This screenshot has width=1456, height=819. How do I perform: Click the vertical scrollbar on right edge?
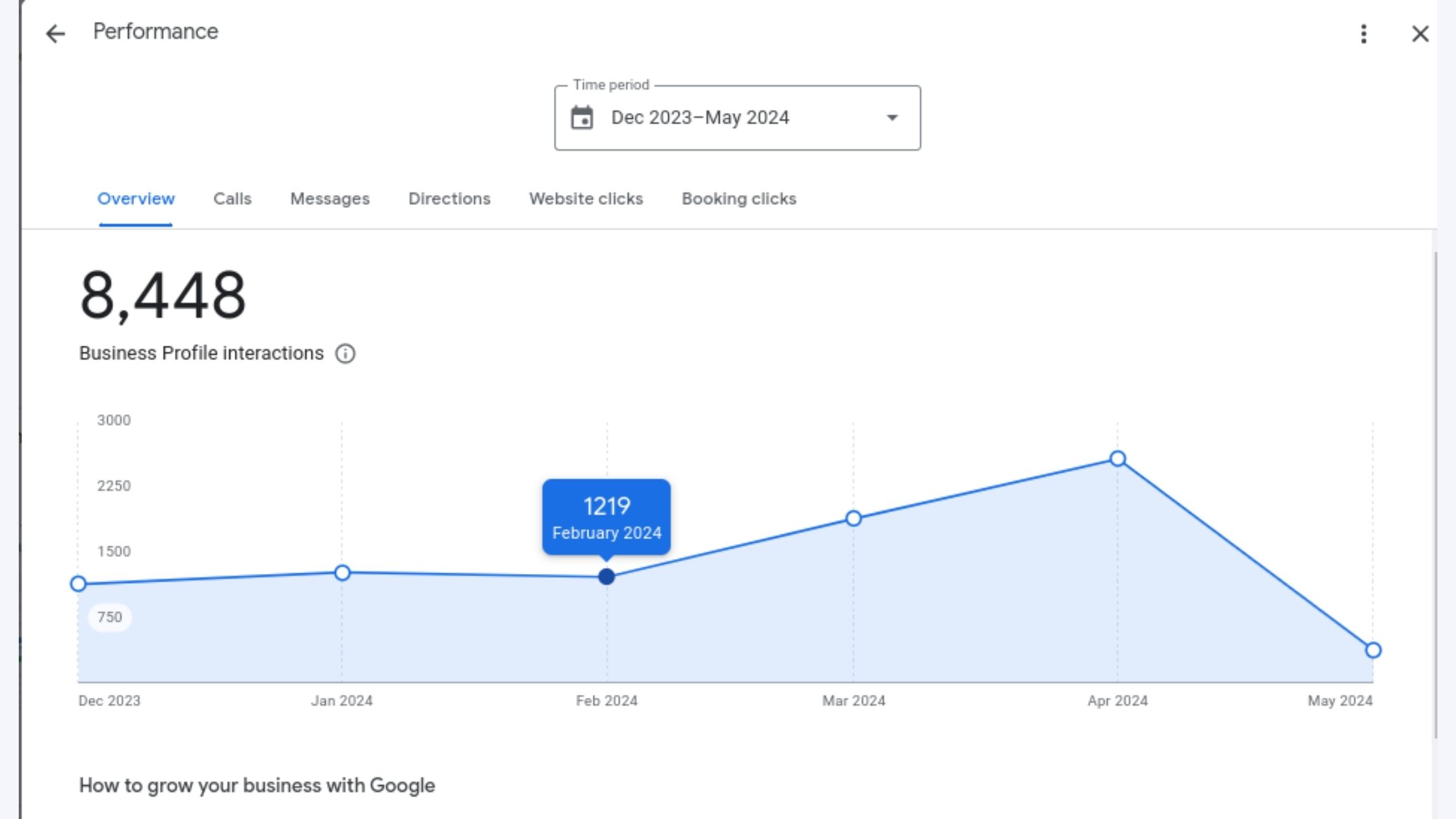[x=1436, y=494]
